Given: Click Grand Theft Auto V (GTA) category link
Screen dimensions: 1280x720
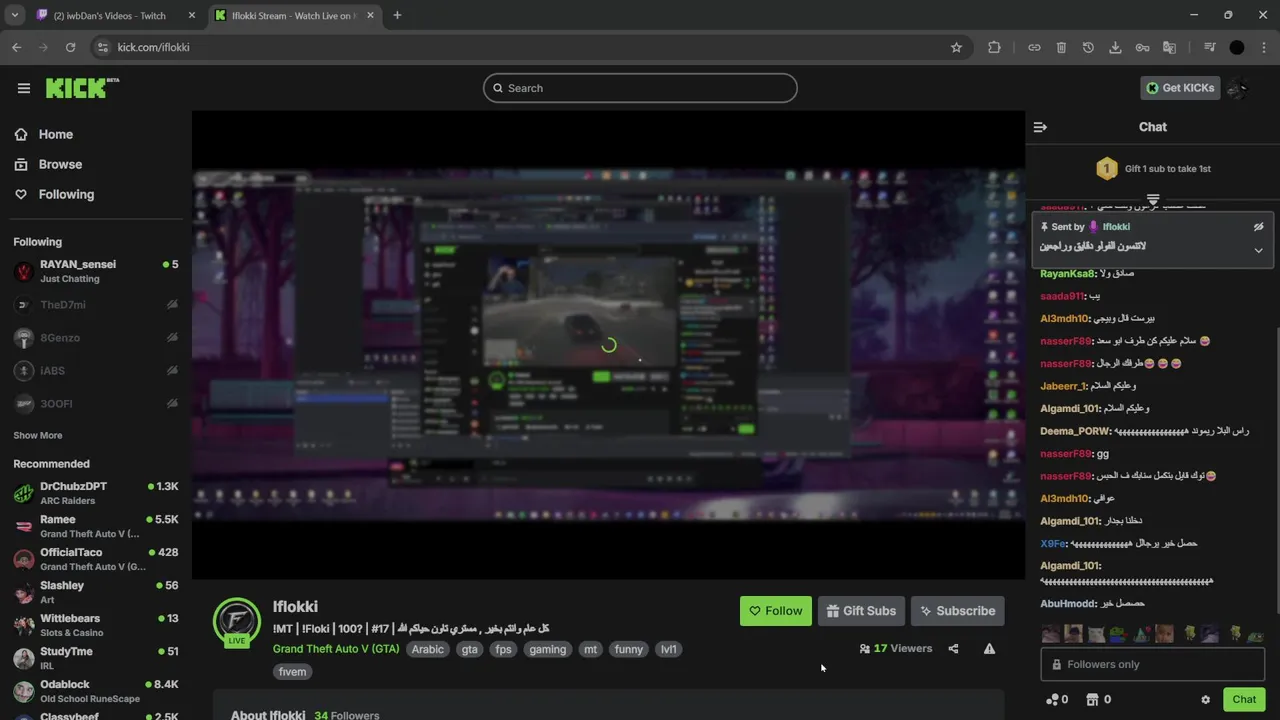Looking at the screenshot, I should (x=336, y=649).
